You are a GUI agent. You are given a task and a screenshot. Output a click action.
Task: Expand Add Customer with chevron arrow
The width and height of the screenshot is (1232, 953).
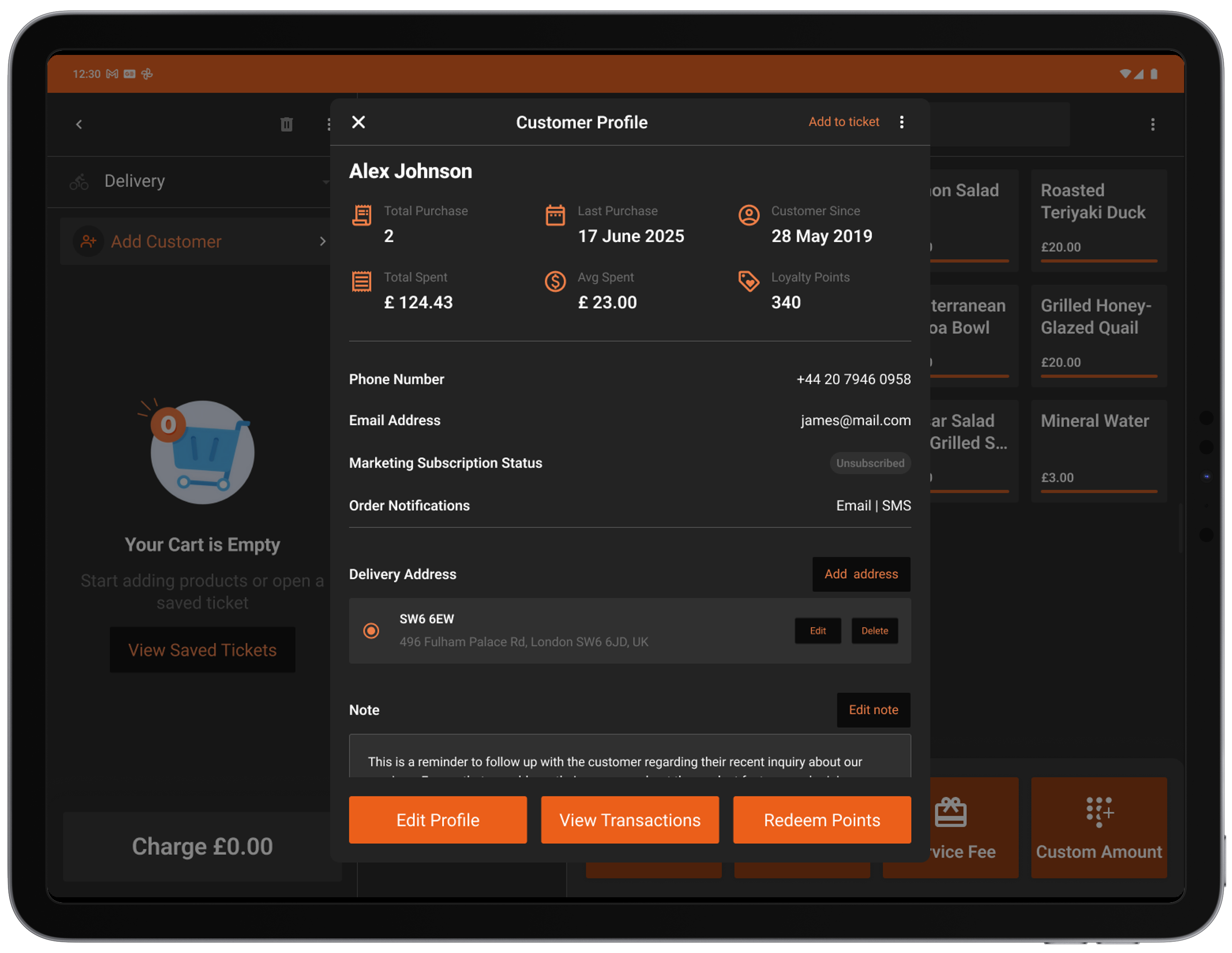coord(322,241)
